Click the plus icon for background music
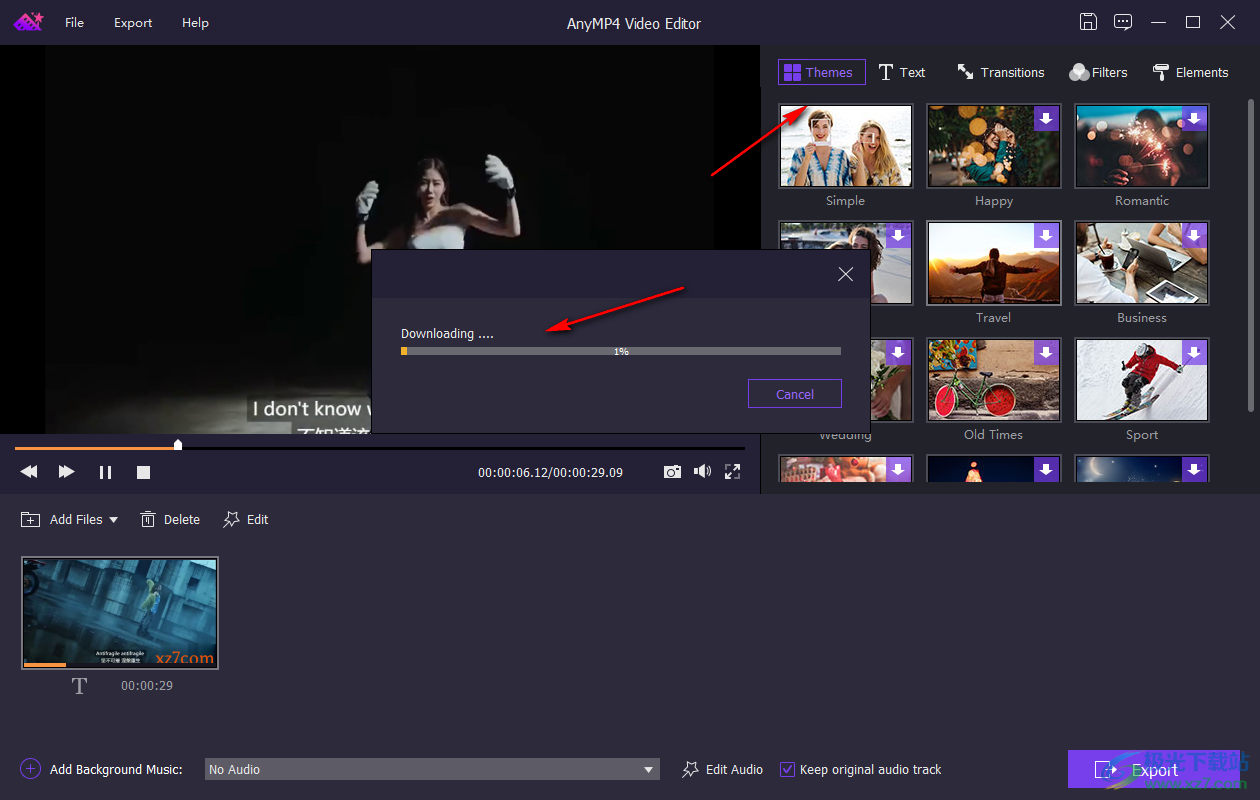This screenshot has height=800, width=1260. point(30,769)
